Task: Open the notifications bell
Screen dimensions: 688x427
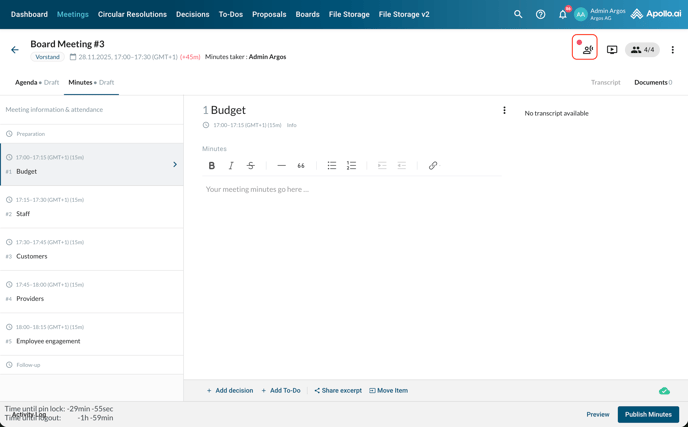Action: pos(563,14)
